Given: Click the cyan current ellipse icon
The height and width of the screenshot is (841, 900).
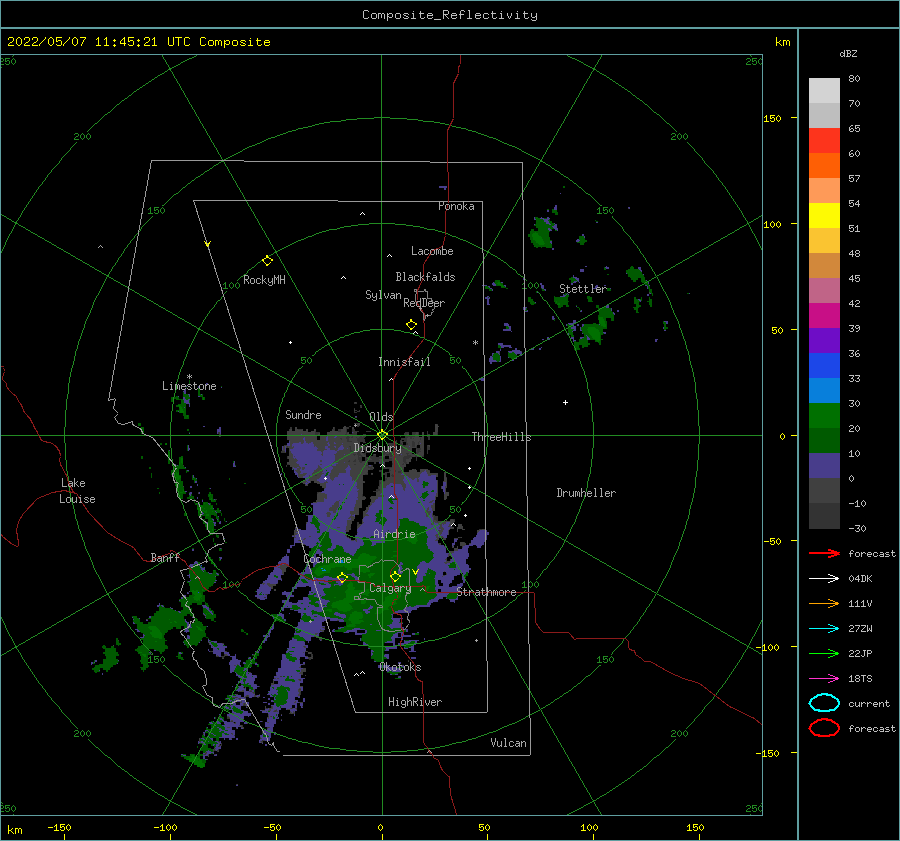Looking at the screenshot, I should tap(824, 703).
